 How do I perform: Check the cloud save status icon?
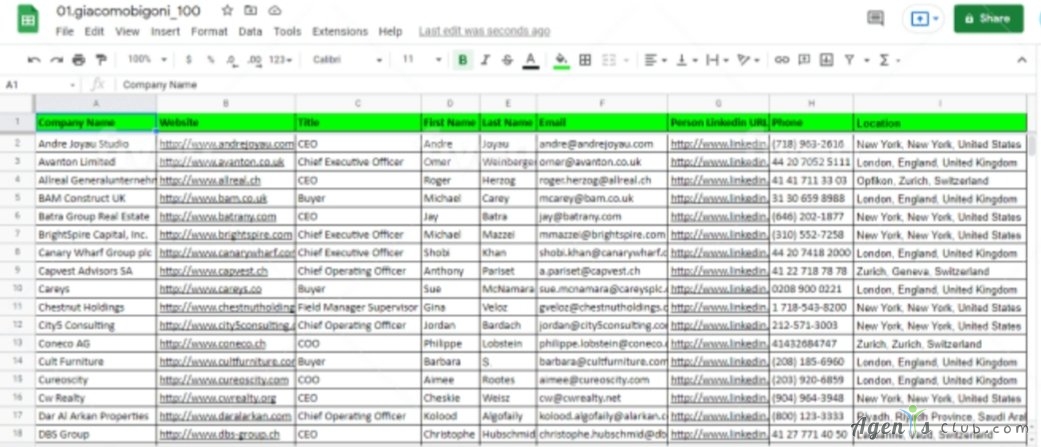[274, 11]
